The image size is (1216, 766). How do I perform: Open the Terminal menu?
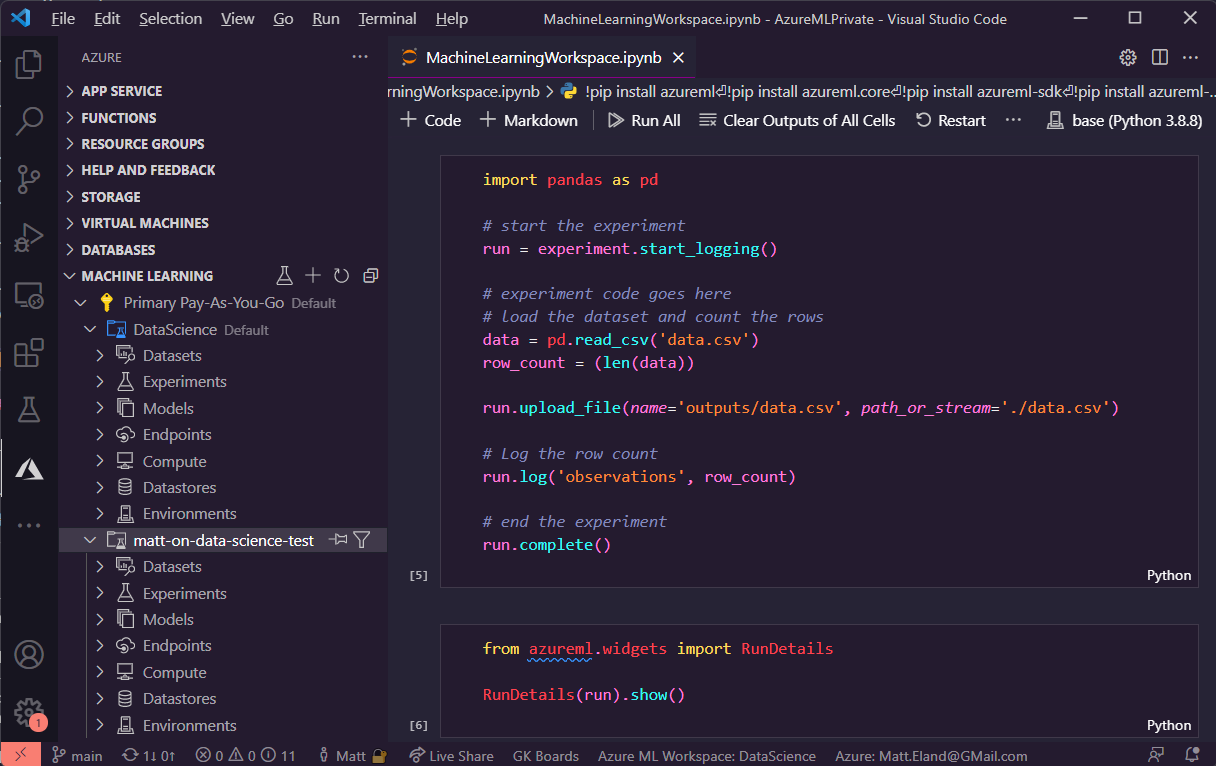[x=386, y=18]
